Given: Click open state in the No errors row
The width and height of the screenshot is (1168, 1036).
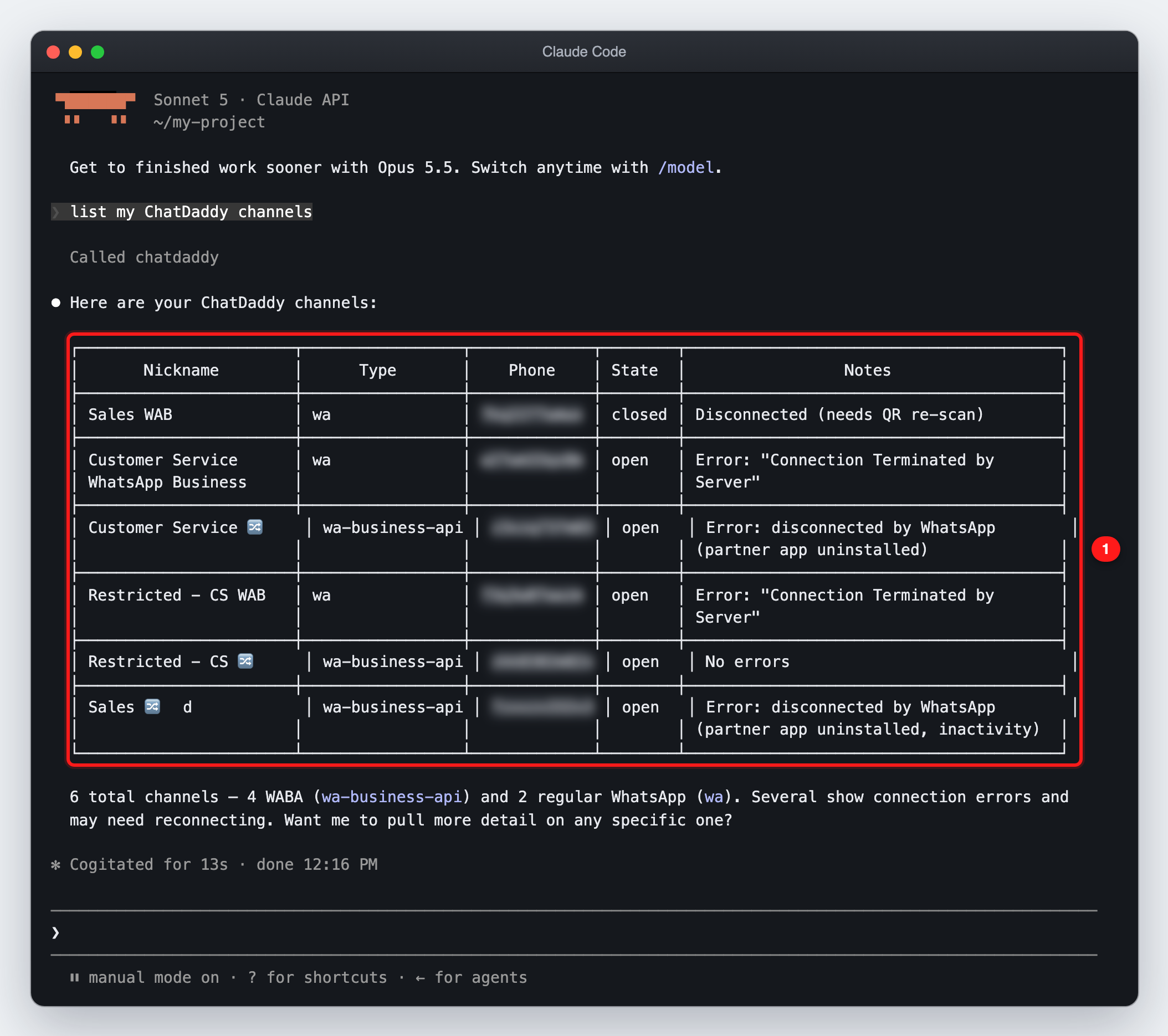Looking at the screenshot, I should 640,661.
